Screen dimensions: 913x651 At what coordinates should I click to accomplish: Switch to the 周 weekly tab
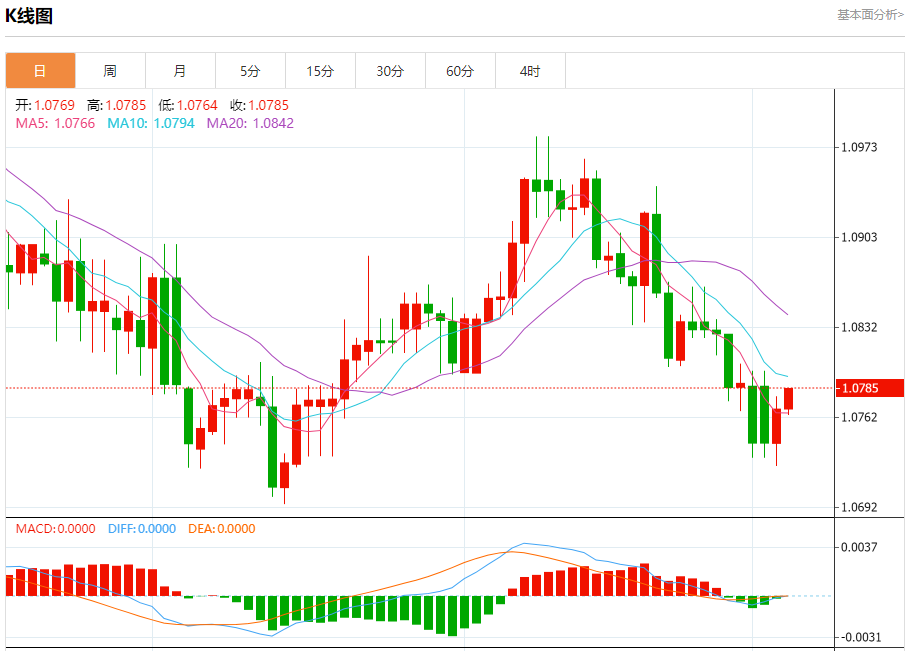click(x=110, y=71)
